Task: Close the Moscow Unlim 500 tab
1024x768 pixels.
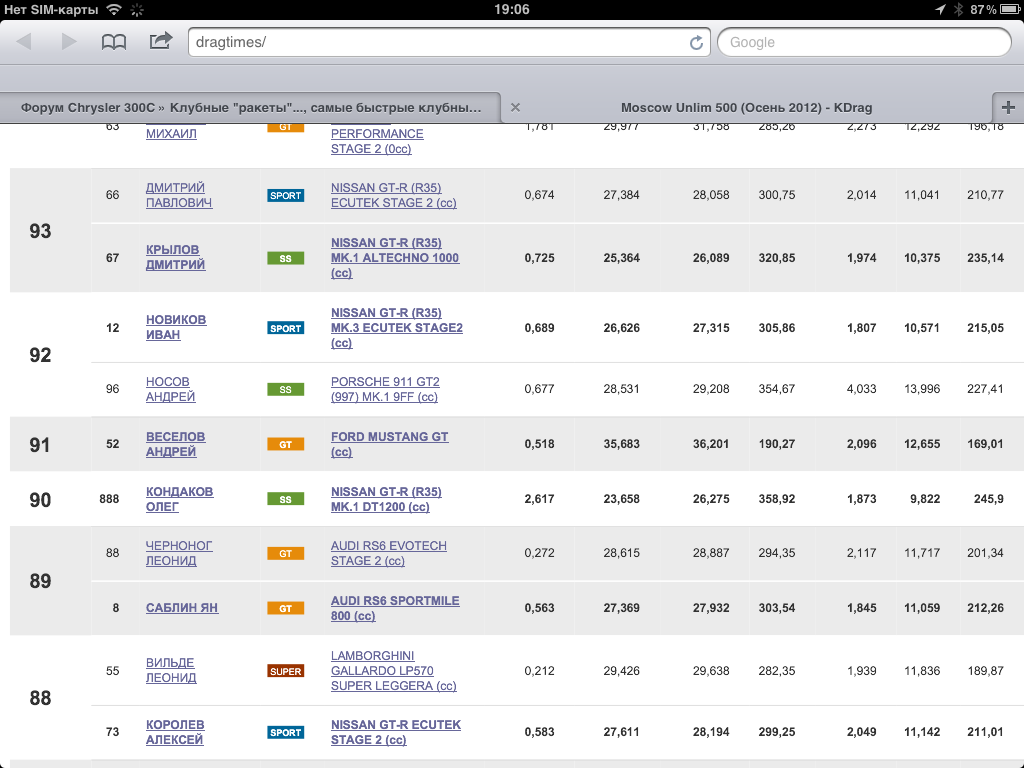Action: point(515,107)
